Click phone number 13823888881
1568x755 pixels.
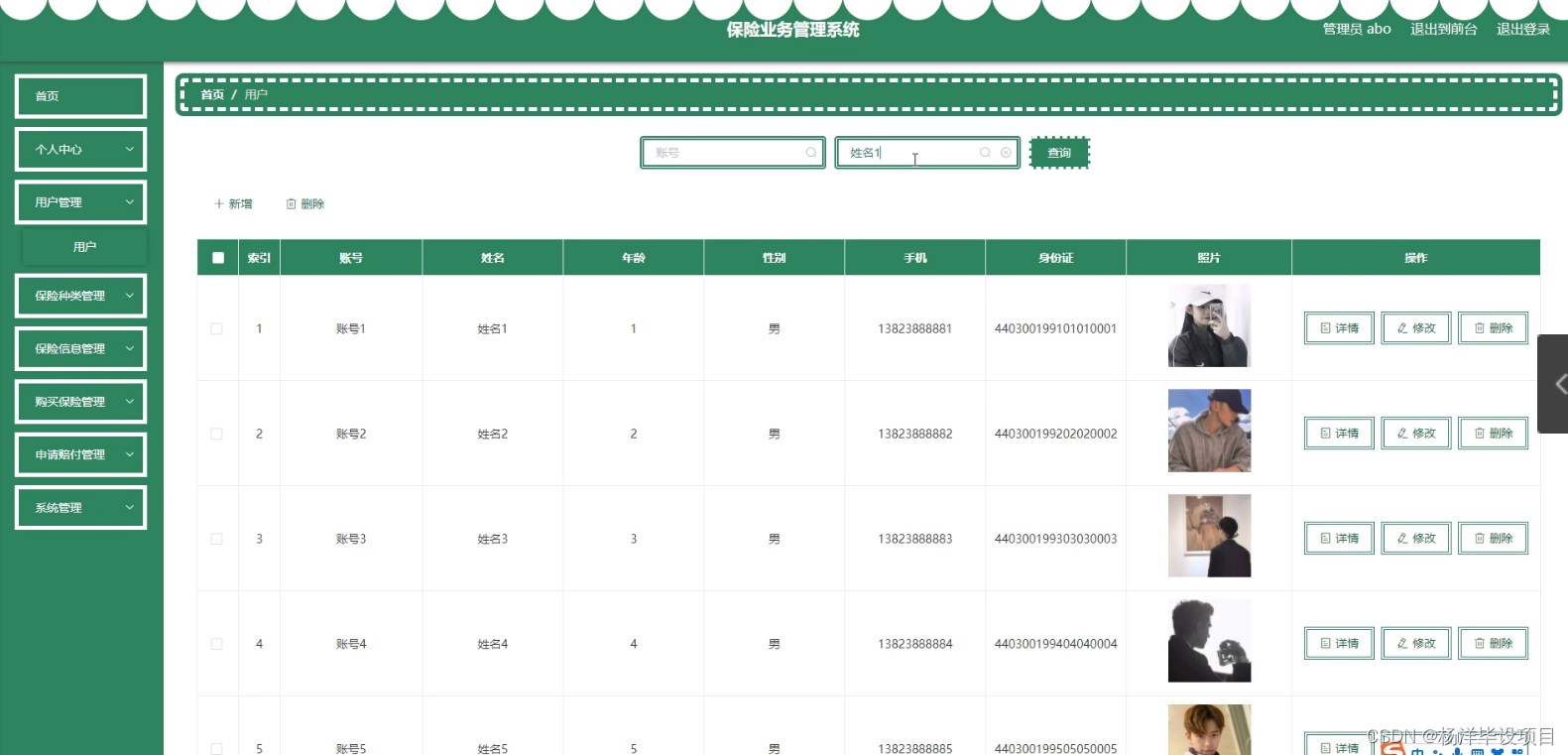click(915, 328)
